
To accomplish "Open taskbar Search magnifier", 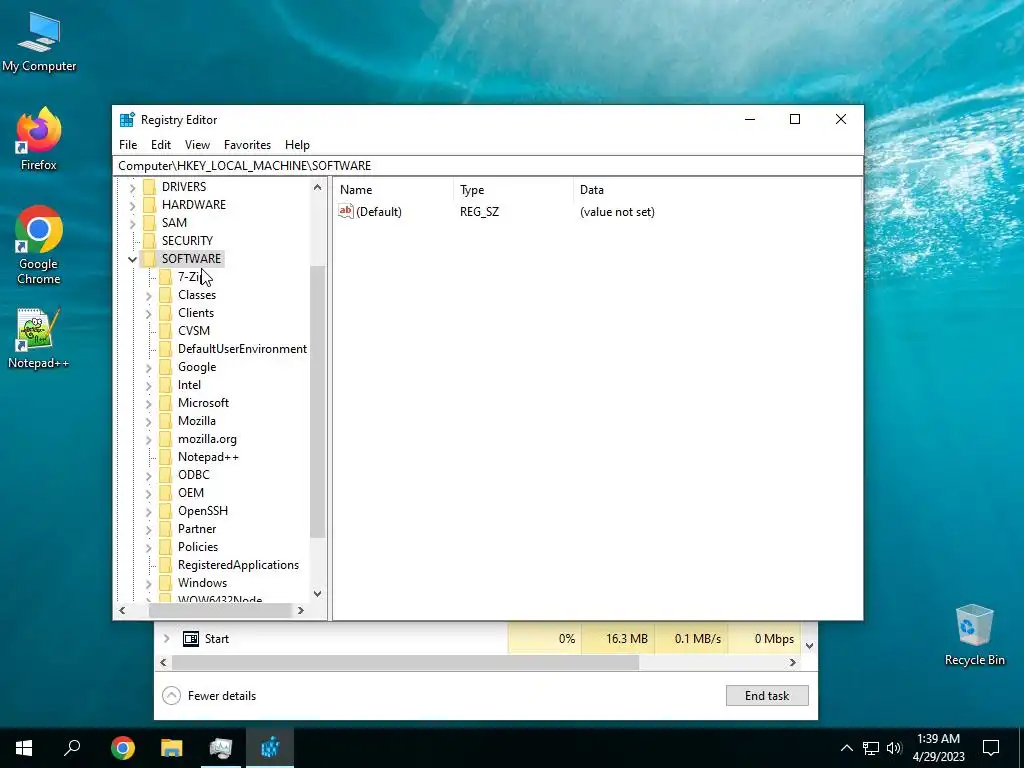I will 72,747.
